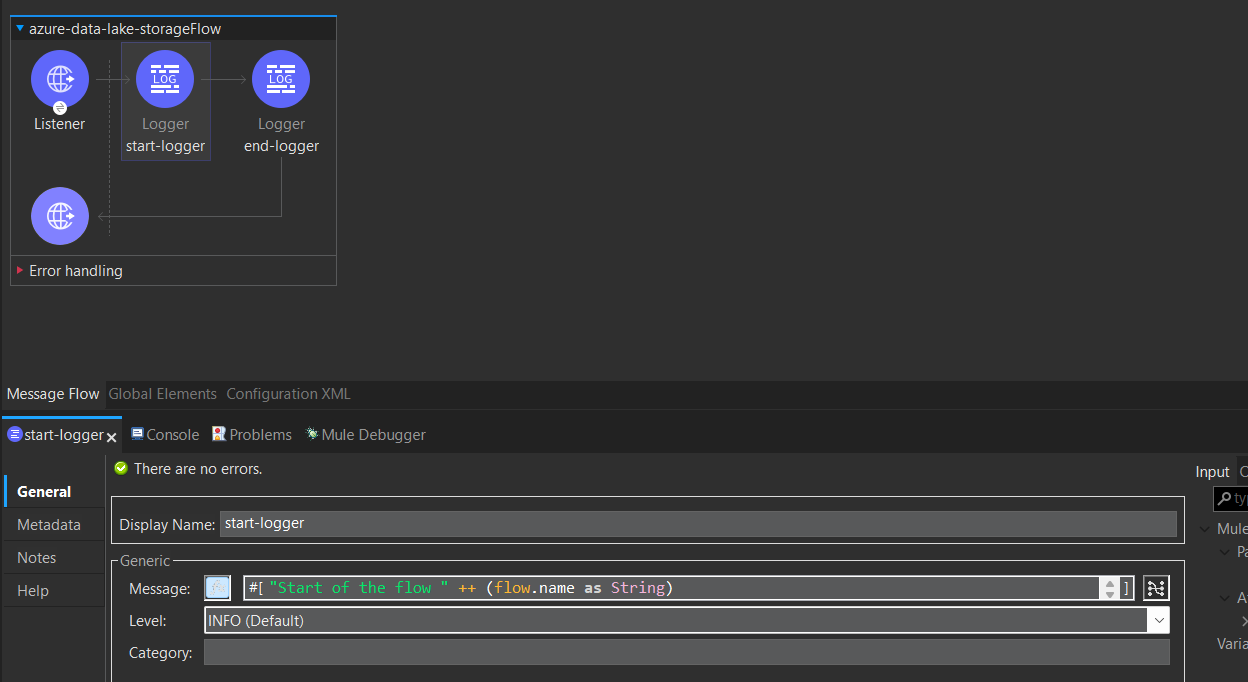
Task: Select the start-logger Logger component
Action: [165, 79]
